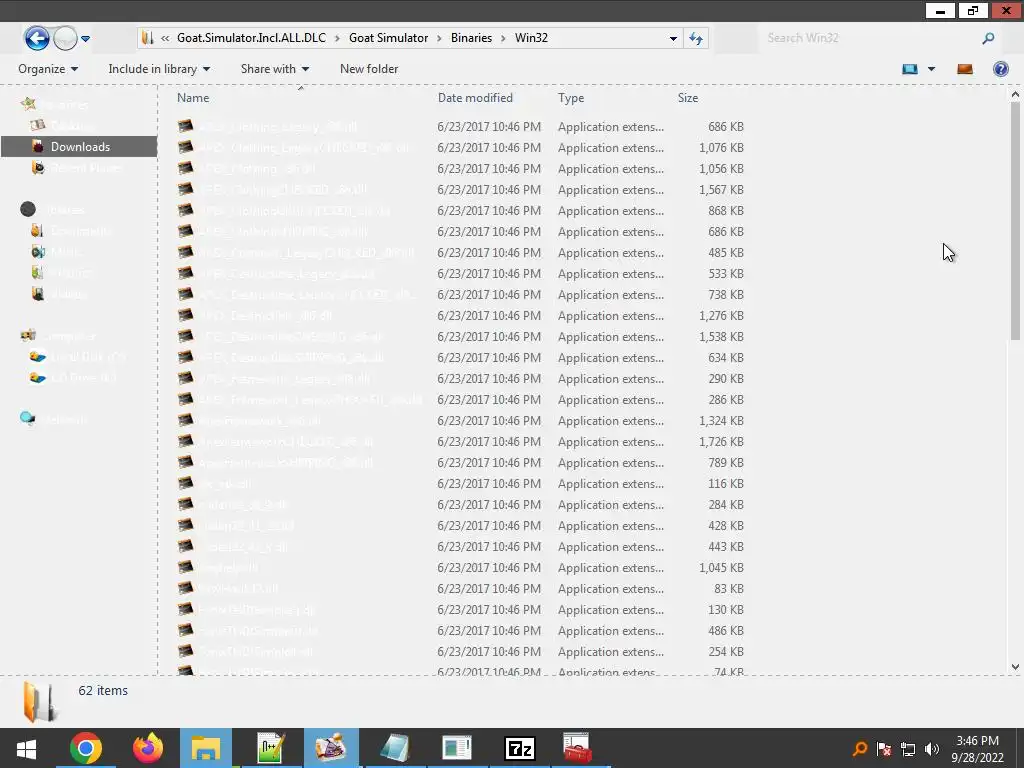
Task: Sort files by the Name column
Action: click(193, 98)
